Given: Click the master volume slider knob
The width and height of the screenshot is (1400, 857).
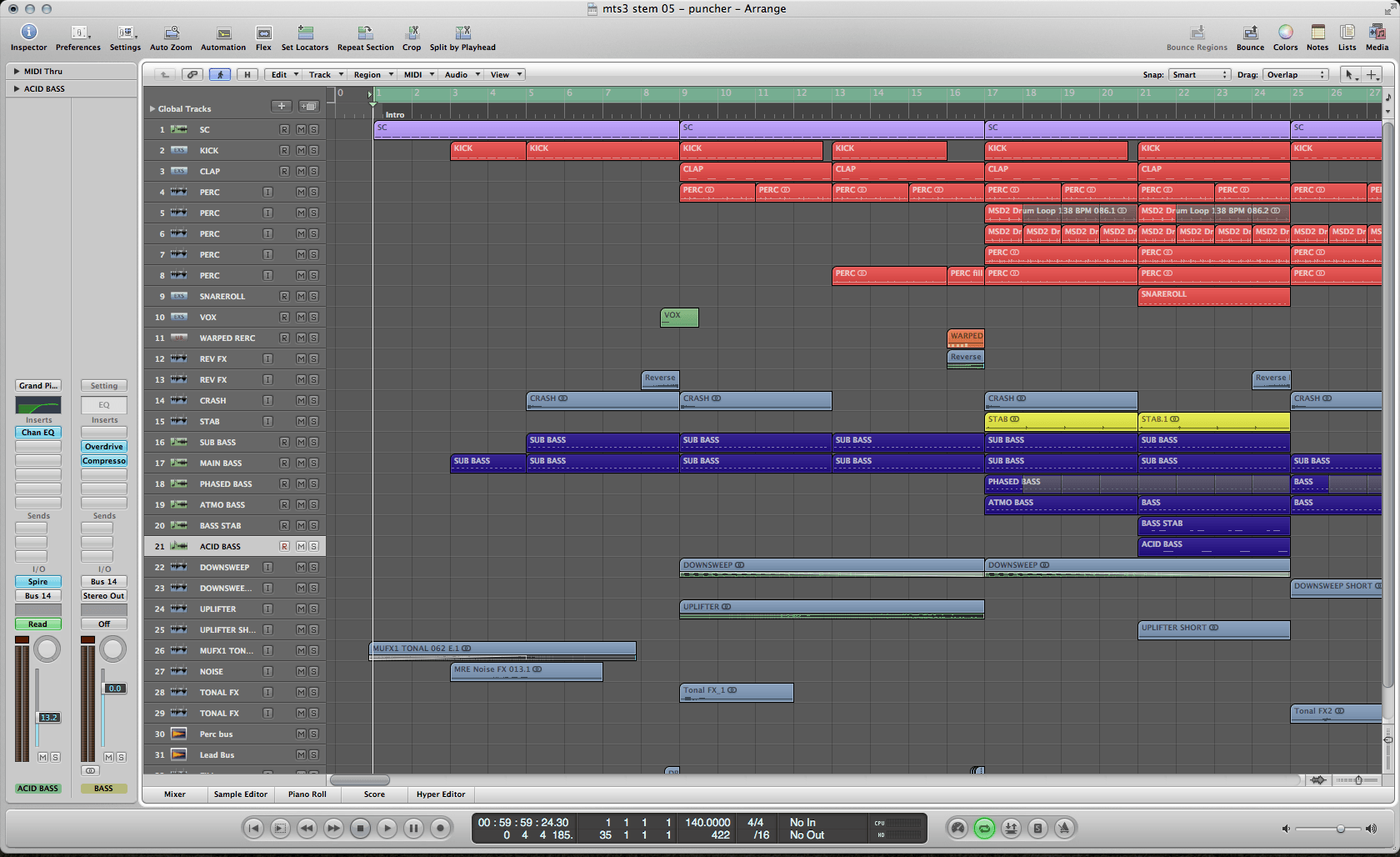Looking at the screenshot, I should [1341, 829].
